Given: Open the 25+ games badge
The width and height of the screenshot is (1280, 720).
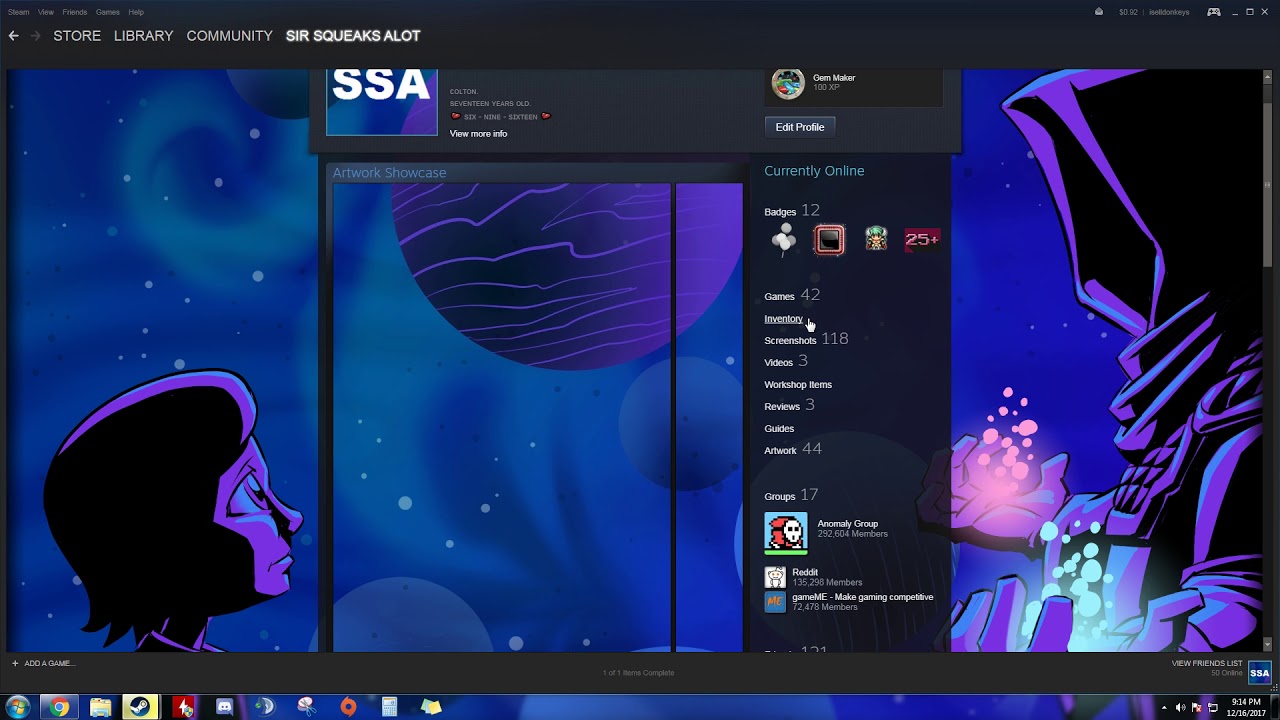Looking at the screenshot, I should click(921, 240).
